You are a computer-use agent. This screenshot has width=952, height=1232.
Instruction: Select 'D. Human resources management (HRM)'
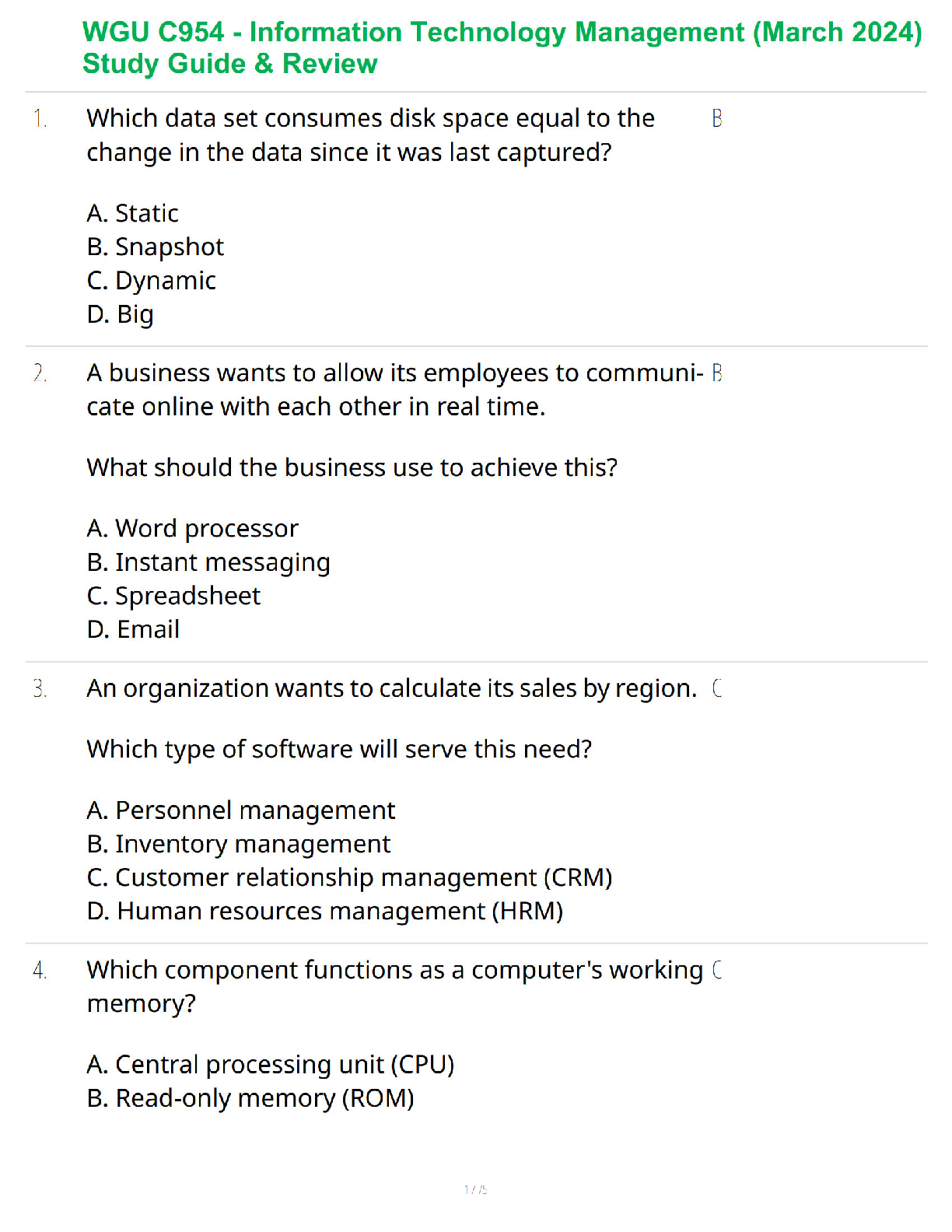[325, 911]
